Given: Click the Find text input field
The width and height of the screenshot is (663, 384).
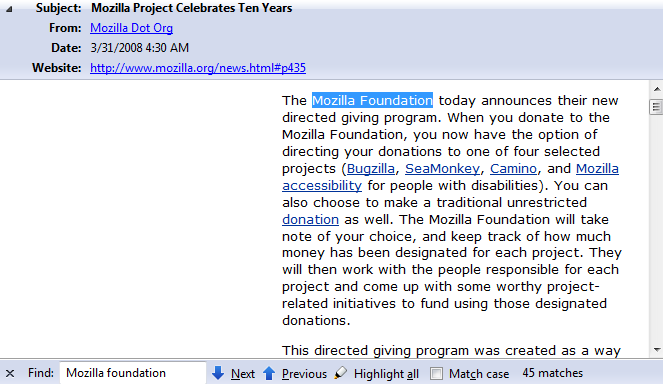Looking at the screenshot, I should coord(133,373).
